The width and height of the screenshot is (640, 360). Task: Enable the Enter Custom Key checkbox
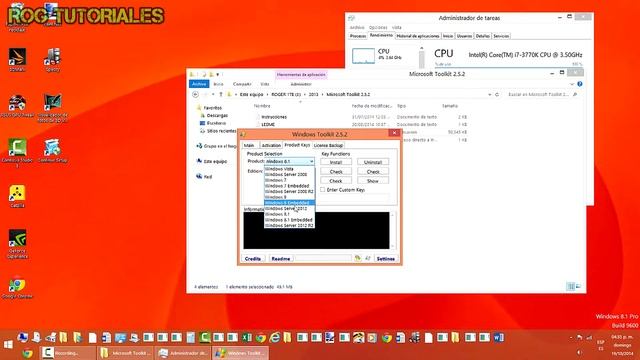coord(323,190)
